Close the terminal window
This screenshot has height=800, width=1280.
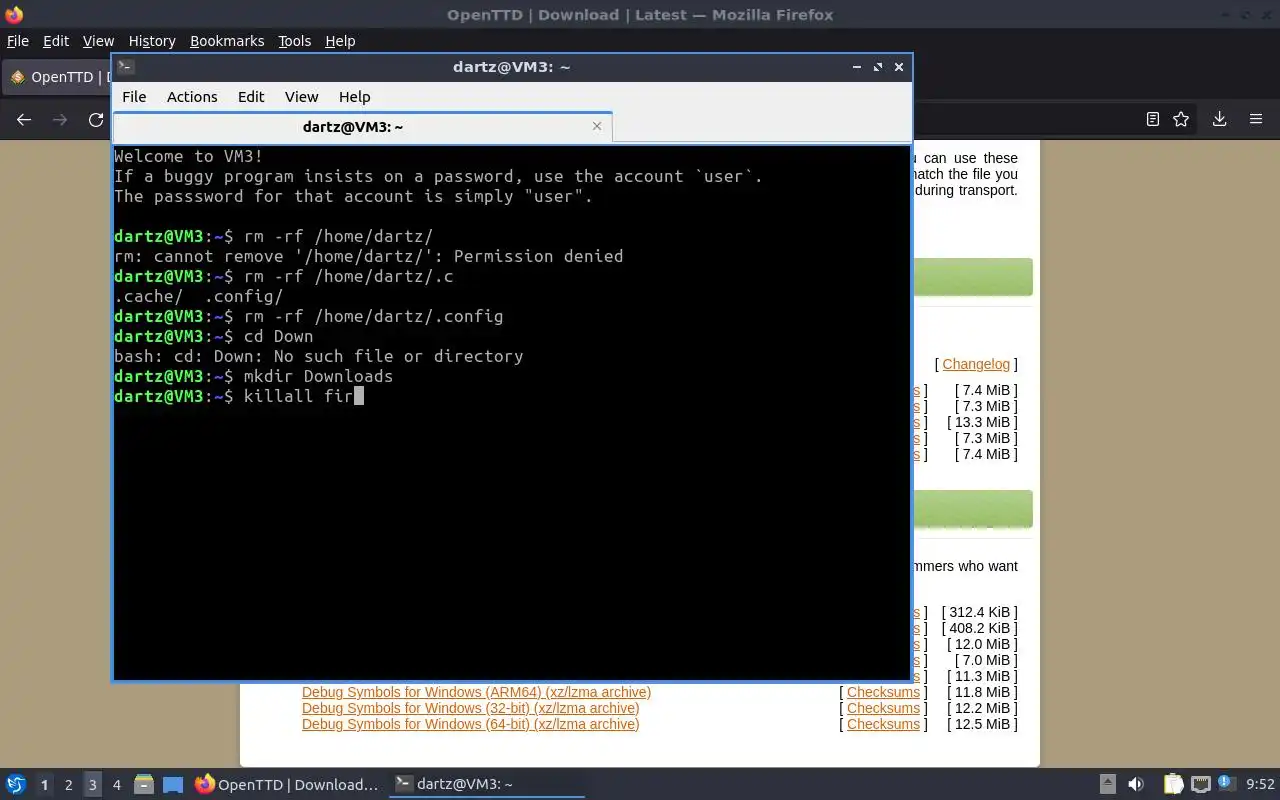899,67
